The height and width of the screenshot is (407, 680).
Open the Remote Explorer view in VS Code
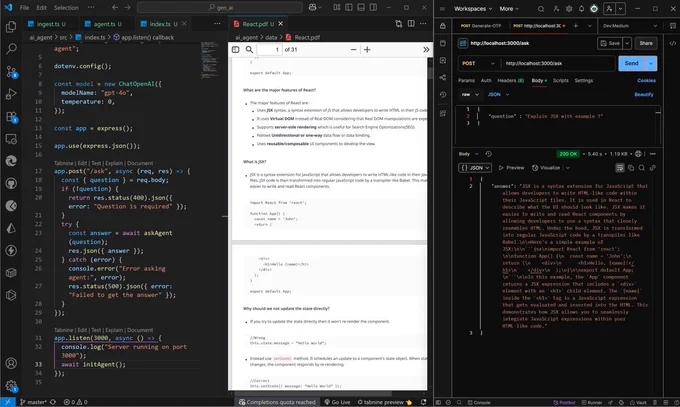point(11,139)
